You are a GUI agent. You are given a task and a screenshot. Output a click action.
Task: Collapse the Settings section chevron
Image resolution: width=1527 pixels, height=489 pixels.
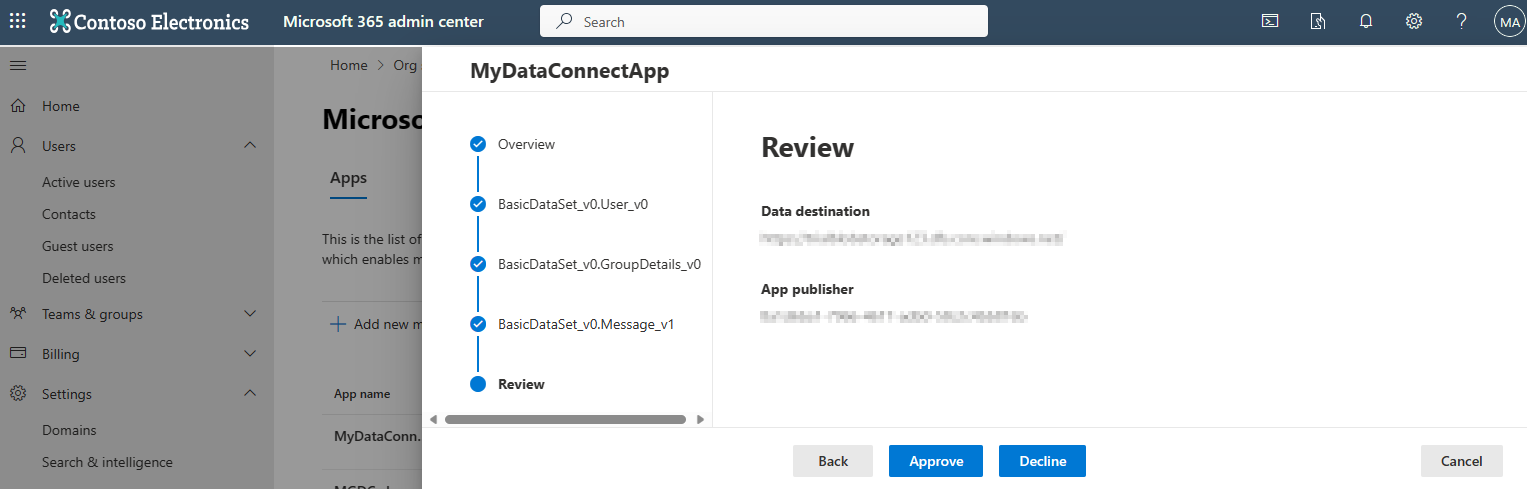[x=250, y=394]
